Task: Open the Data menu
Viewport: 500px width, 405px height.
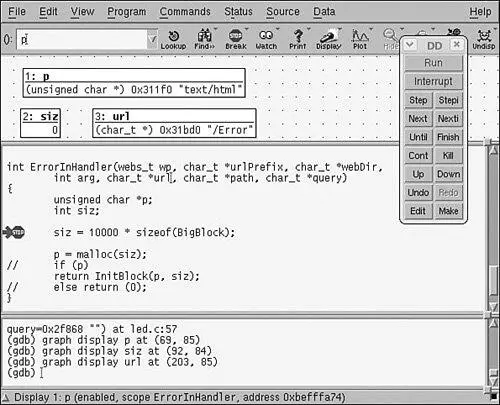Action: (324, 12)
